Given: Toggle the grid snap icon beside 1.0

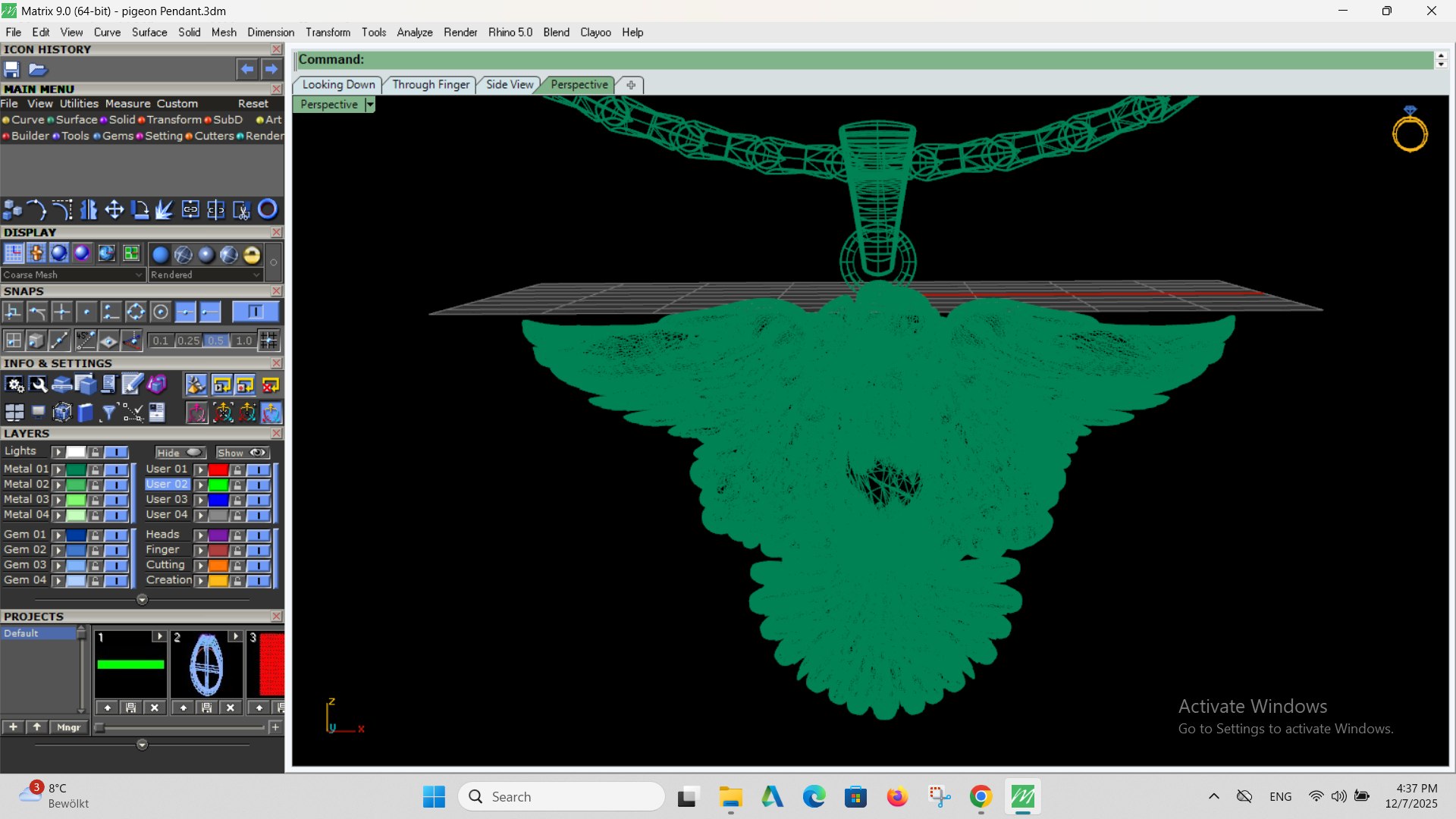Looking at the screenshot, I should [x=268, y=340].
